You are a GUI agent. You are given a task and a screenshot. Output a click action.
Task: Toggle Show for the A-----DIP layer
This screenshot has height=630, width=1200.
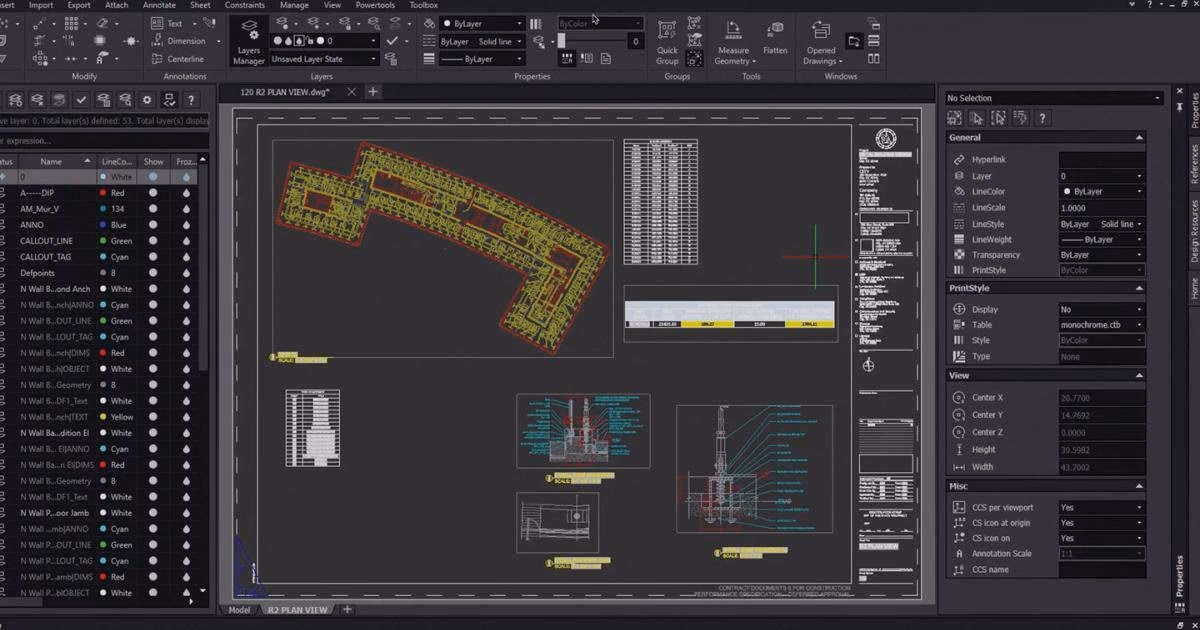(153, 193)
